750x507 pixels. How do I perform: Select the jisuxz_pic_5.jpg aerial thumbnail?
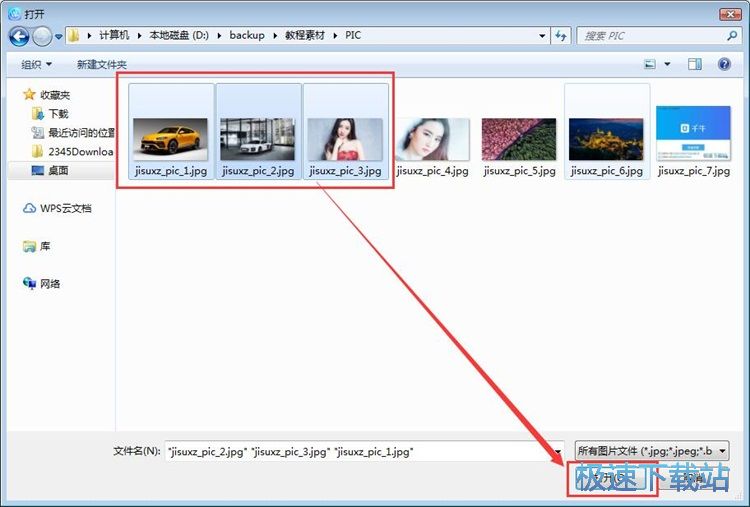(519, 139)
